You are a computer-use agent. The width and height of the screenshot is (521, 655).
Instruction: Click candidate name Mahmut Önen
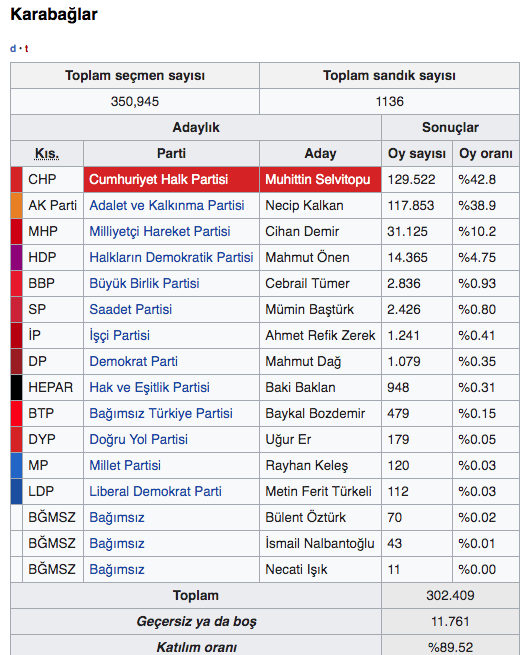tap(307, 257)
